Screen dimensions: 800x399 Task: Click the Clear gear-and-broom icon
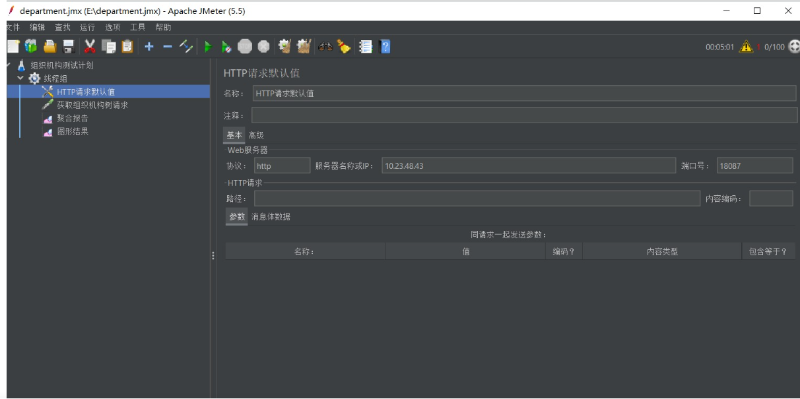tap(285, 46)
